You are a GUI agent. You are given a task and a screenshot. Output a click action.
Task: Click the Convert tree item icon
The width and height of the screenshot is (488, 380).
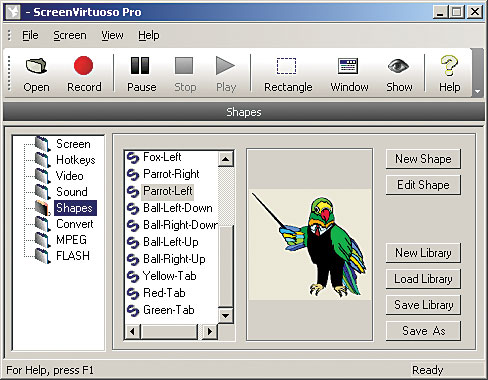coord(43,224)
